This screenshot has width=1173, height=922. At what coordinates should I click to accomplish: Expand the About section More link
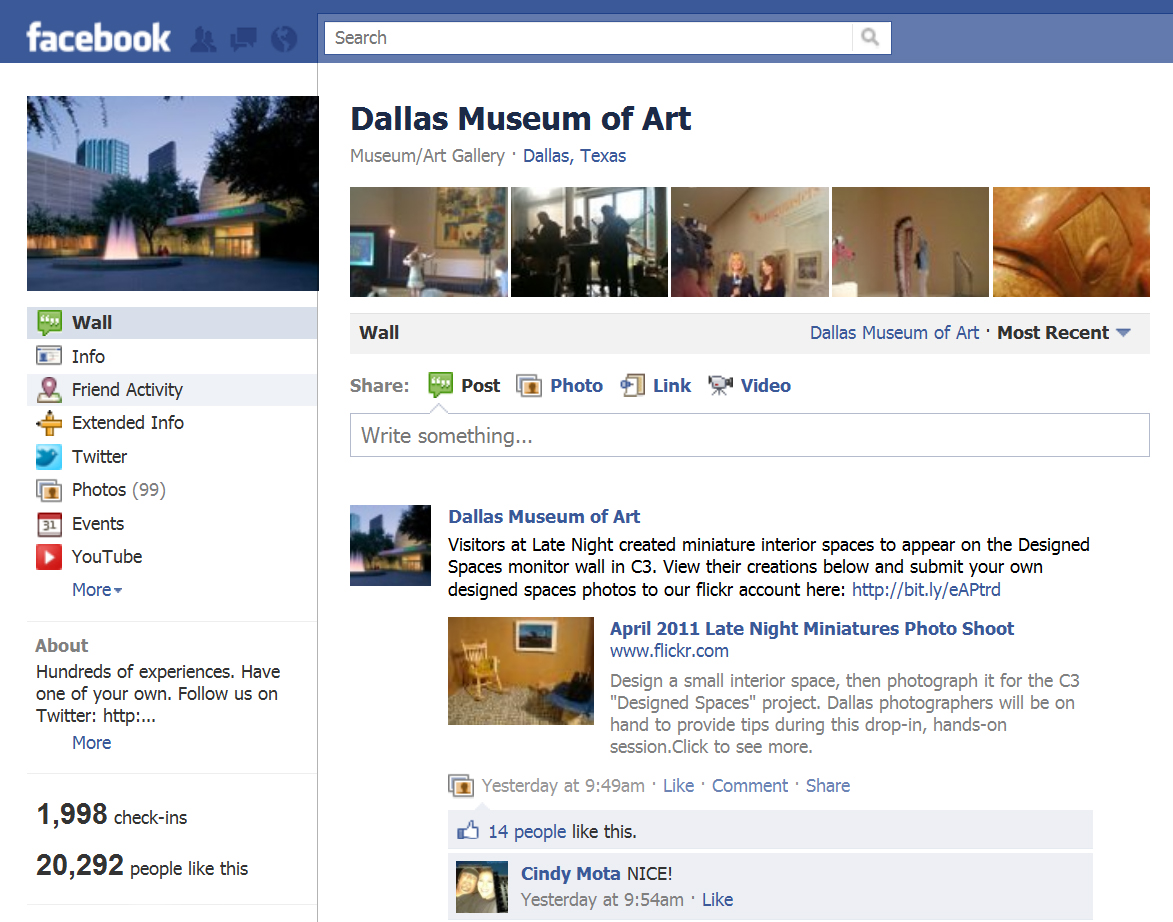coord(91,742)
